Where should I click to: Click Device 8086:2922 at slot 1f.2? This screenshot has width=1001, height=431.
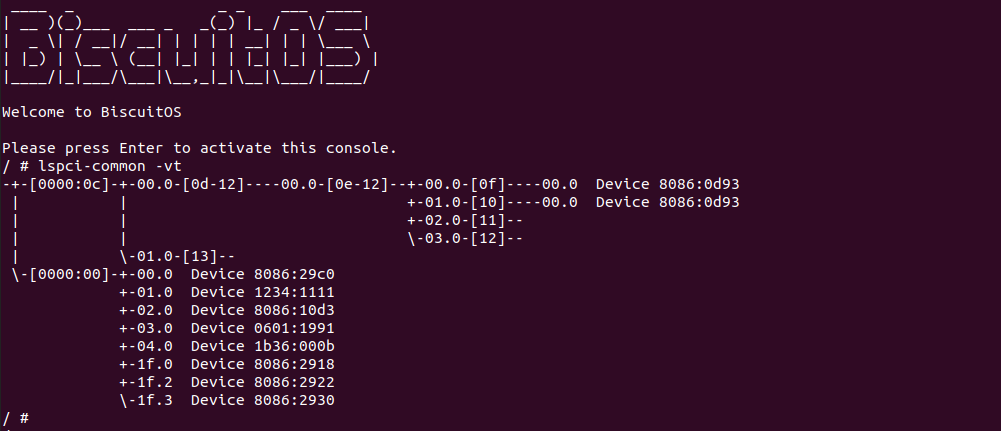tap(262, 382)
